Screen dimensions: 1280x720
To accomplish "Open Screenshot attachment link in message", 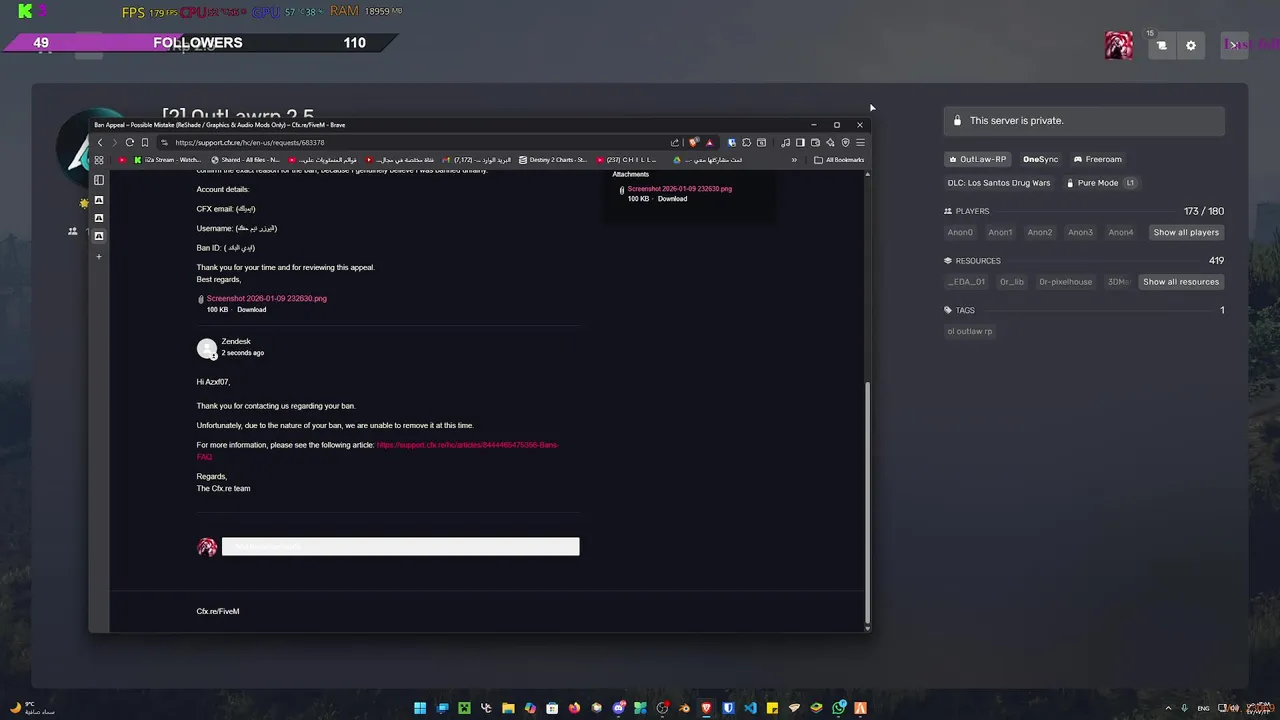I will 266,298.
